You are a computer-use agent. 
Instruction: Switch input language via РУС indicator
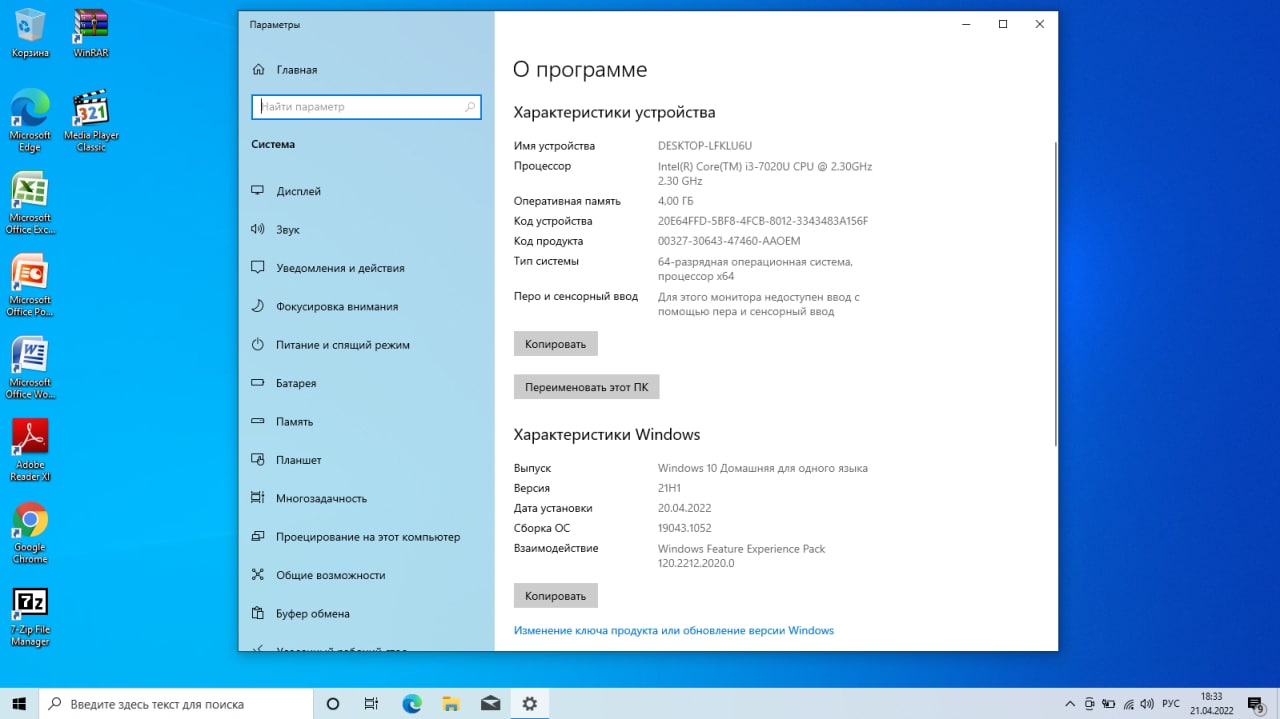coord(1171,703)
